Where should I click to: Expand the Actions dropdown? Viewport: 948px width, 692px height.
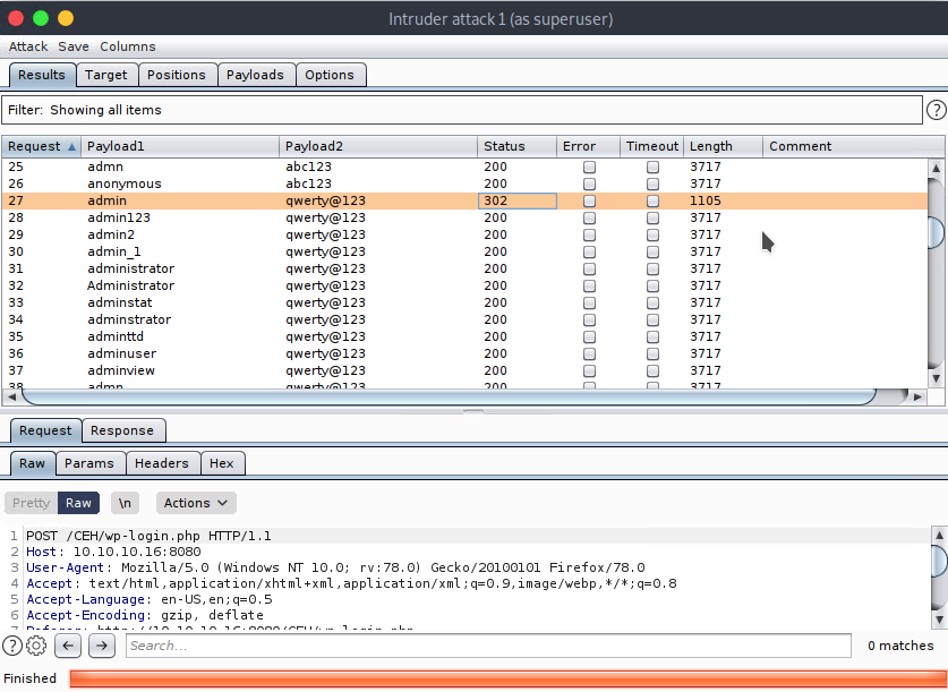coord(195,503)
